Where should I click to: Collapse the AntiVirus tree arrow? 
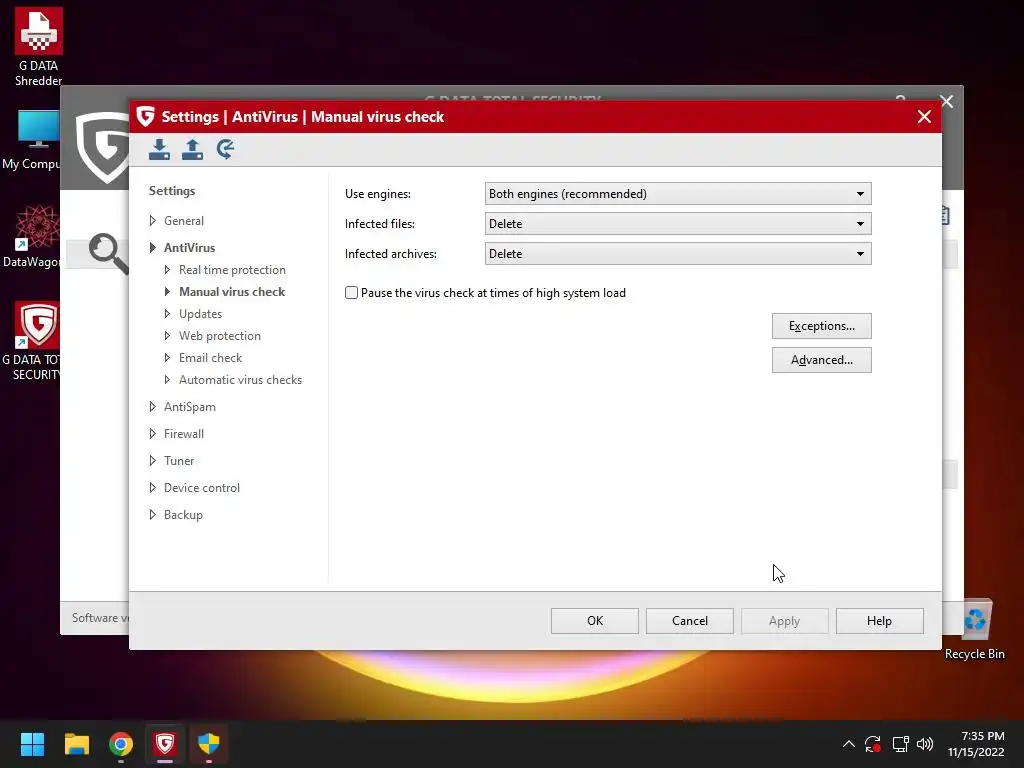coord(152,248)
